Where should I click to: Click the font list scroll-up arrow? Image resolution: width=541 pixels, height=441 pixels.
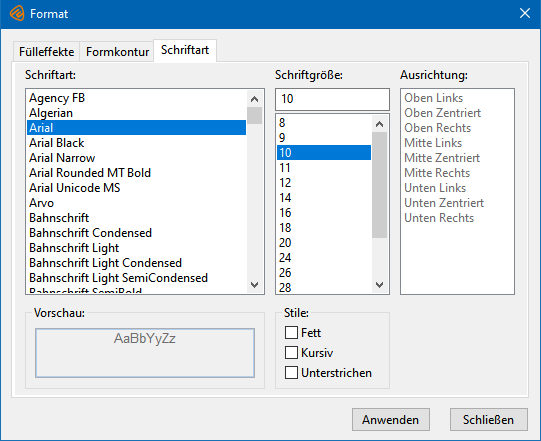[255, 99]
